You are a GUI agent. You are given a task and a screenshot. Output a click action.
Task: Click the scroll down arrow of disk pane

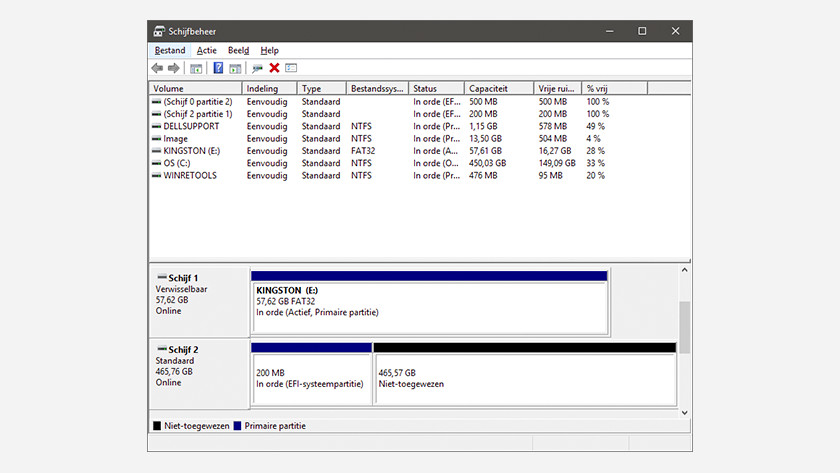coord(685,412)
